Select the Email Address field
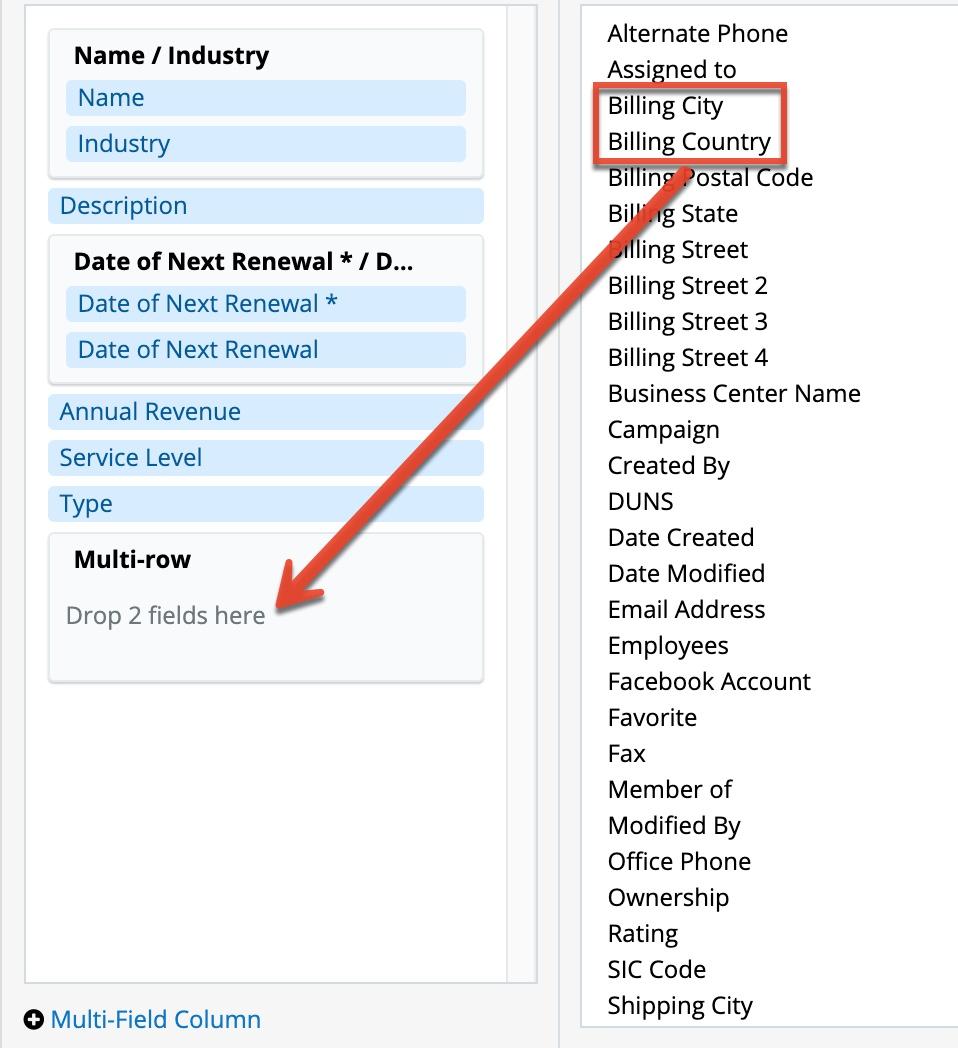Viewport: 958px width, 1048px height. [x=686, y=610]
